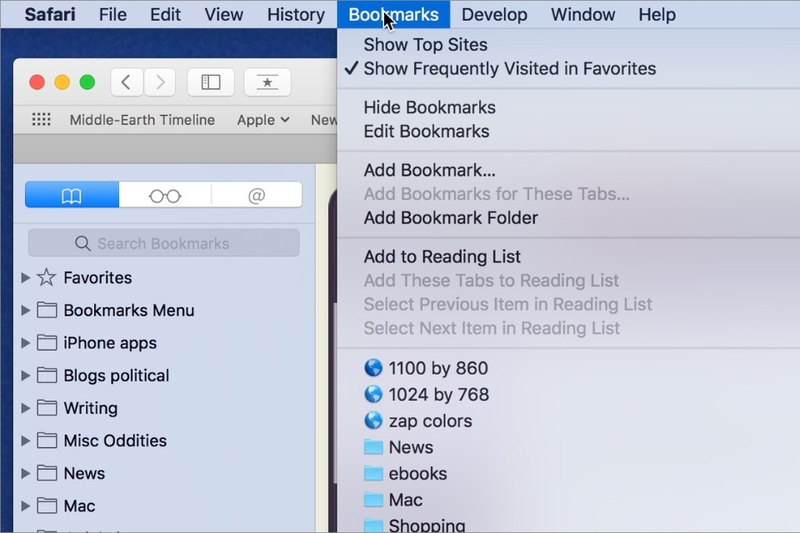Choose Add to Reading List
The image size is (800, 533).
click(442, 257)
